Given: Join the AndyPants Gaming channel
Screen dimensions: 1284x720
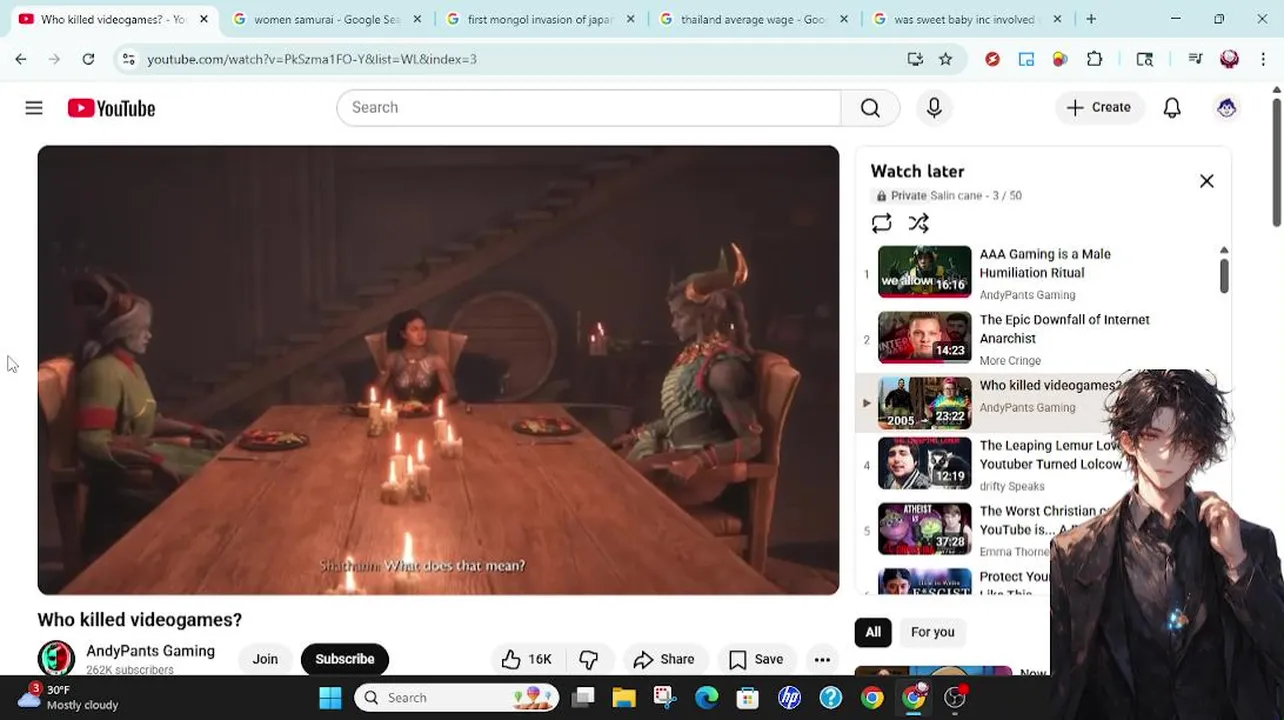Looking at the screenshot, I should pyautogui.click(x=265, y=659).
